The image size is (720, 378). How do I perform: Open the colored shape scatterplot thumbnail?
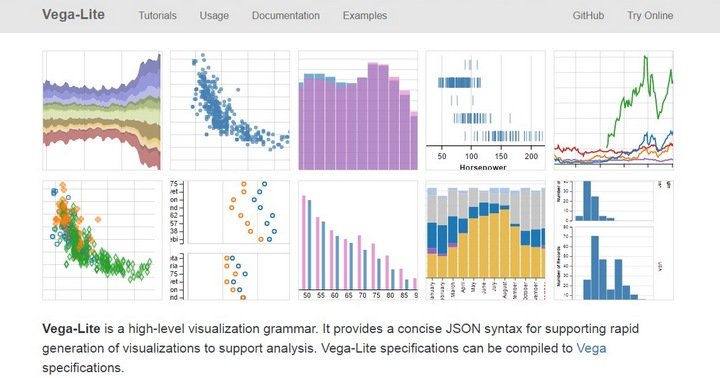click(102, 240)
